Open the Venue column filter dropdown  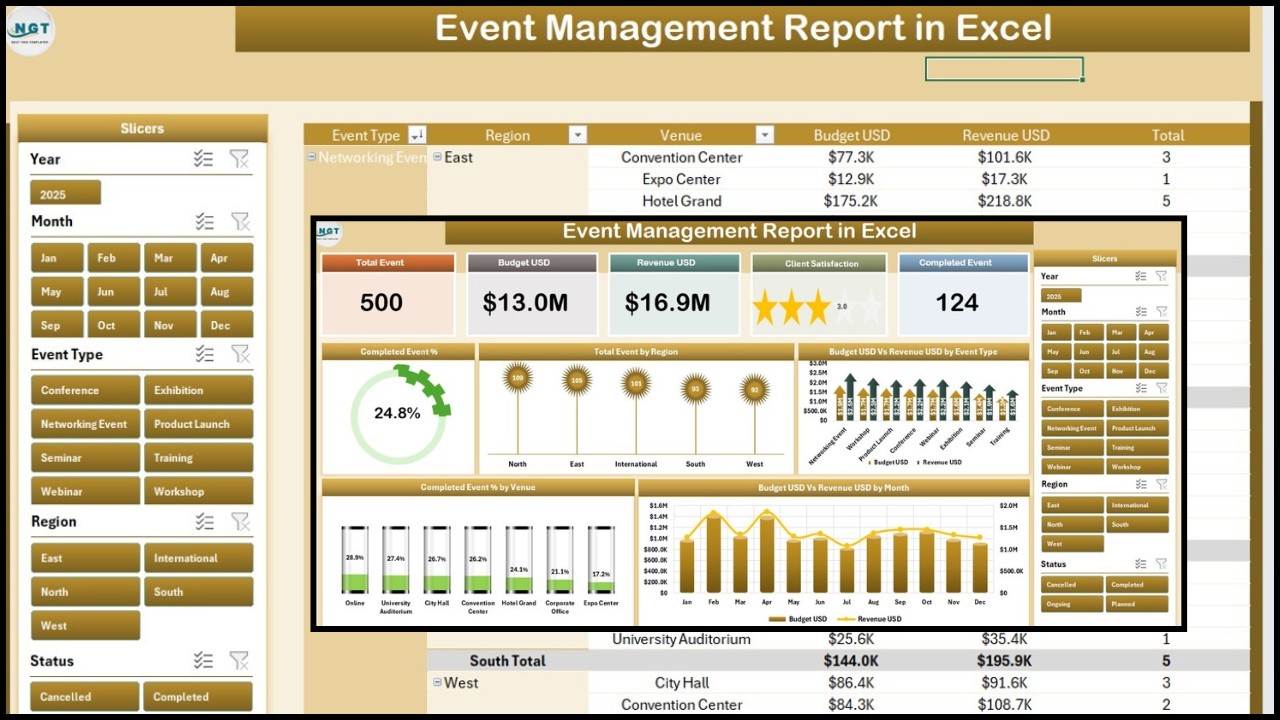pos(765,135)
